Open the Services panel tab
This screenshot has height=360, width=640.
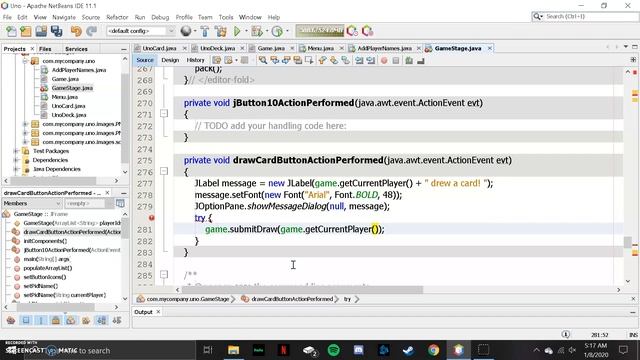pos(76,49)
